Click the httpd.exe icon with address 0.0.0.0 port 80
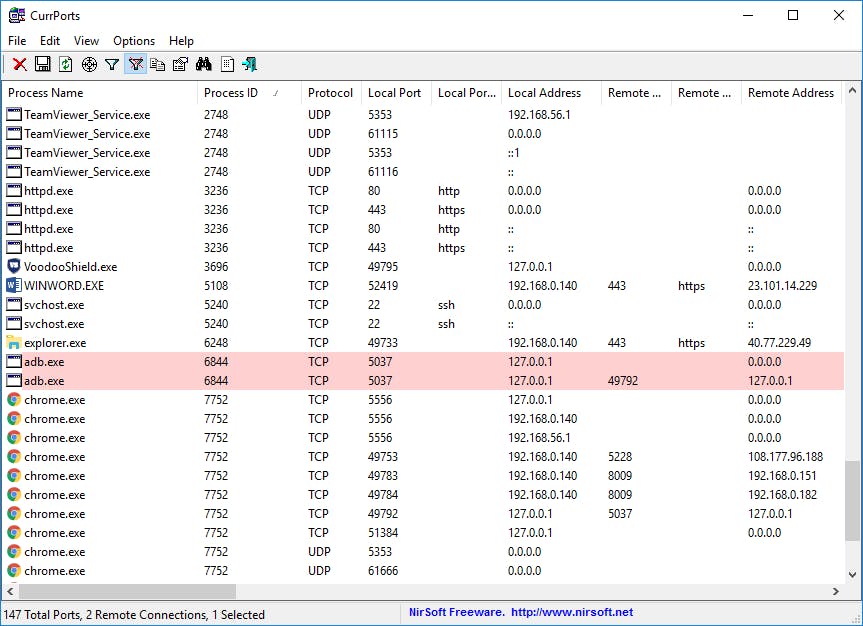The width and height of the screenshot is (863, 626). point(14,190)
